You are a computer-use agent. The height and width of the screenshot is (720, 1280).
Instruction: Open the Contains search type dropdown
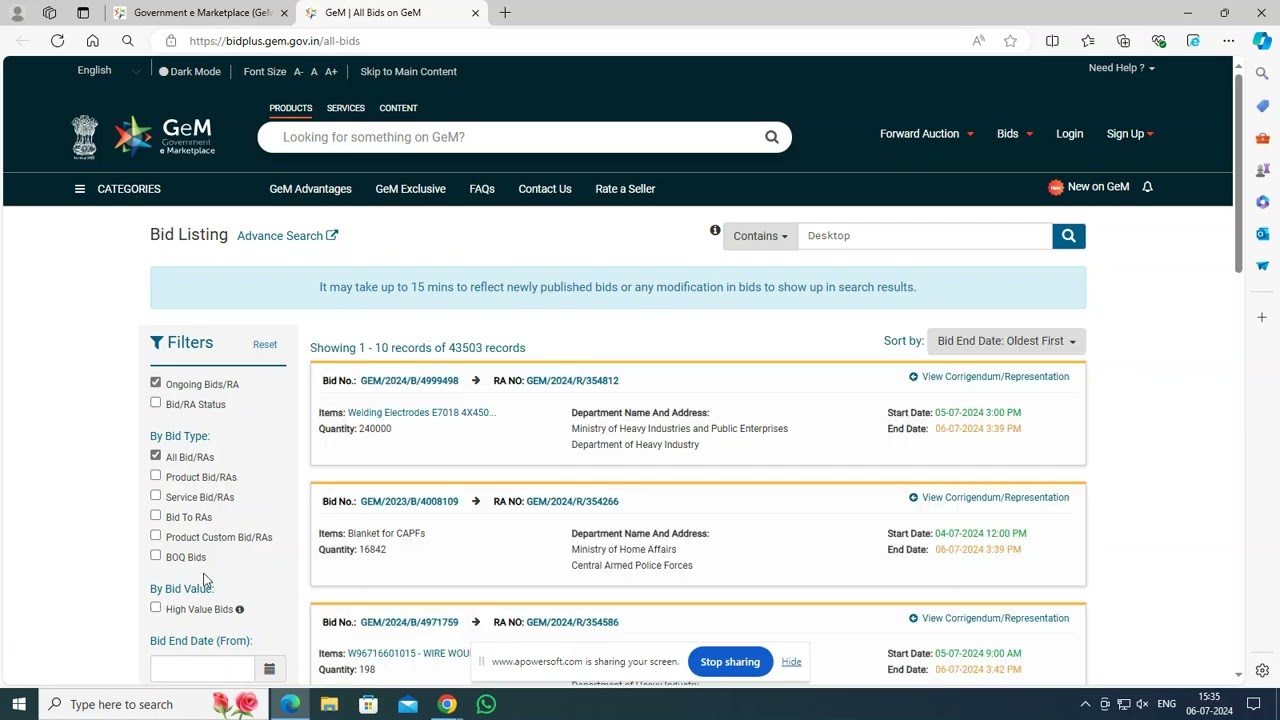coord(760,236)
